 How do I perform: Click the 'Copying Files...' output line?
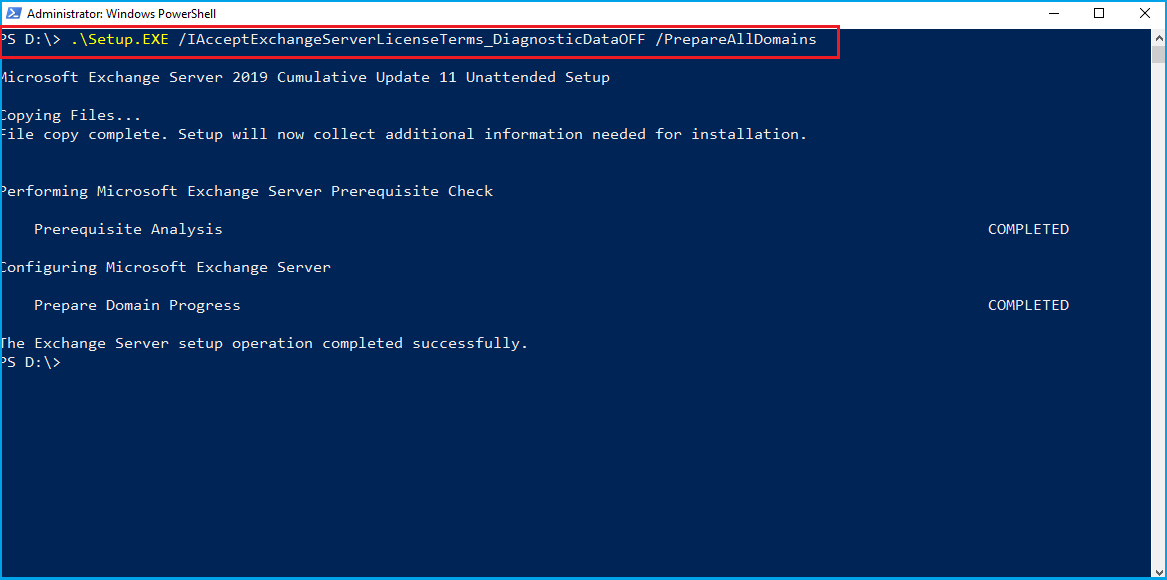[71, 115]
